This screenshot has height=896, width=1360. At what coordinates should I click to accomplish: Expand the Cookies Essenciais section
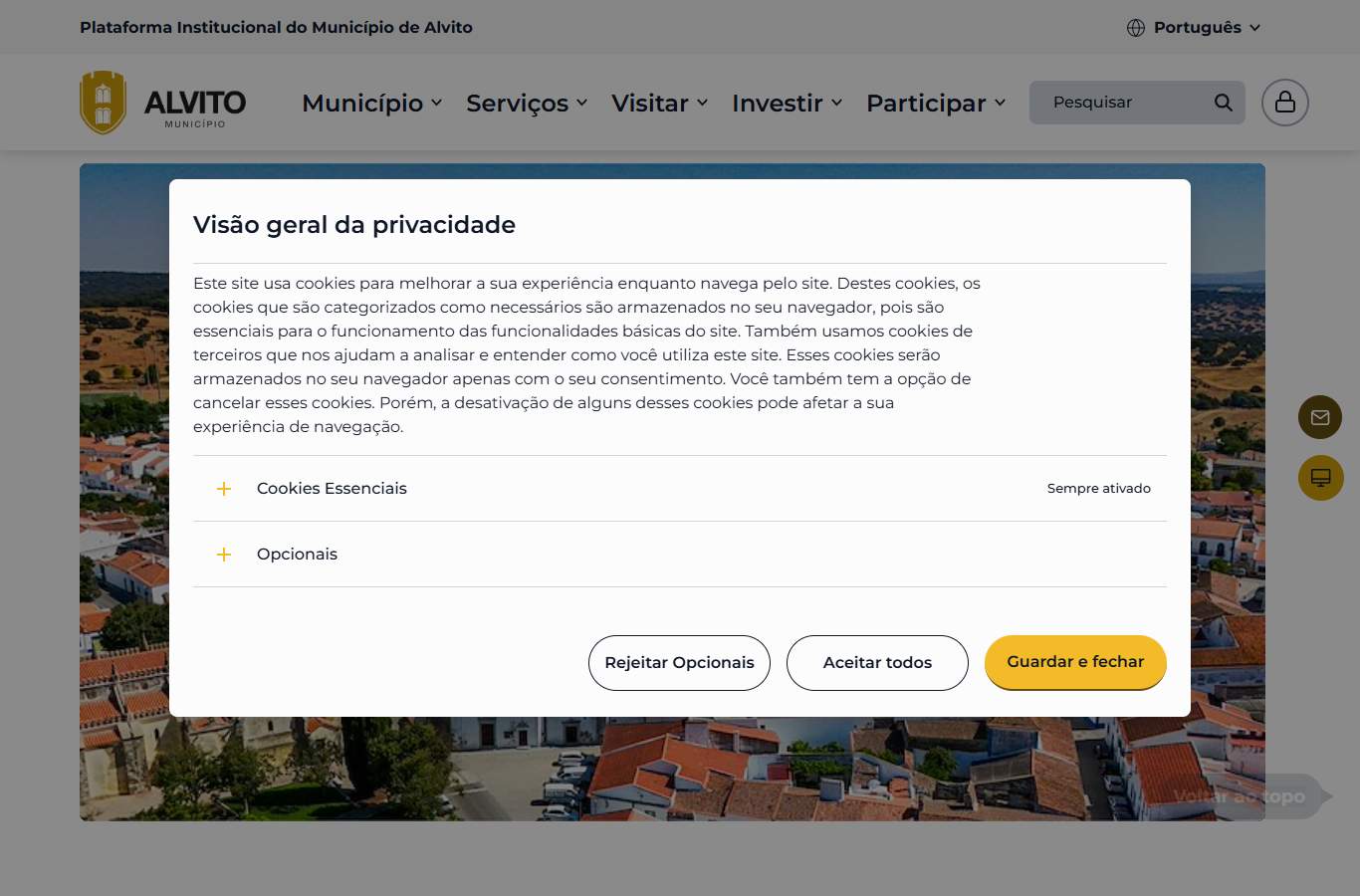click(x=680, y=489)
